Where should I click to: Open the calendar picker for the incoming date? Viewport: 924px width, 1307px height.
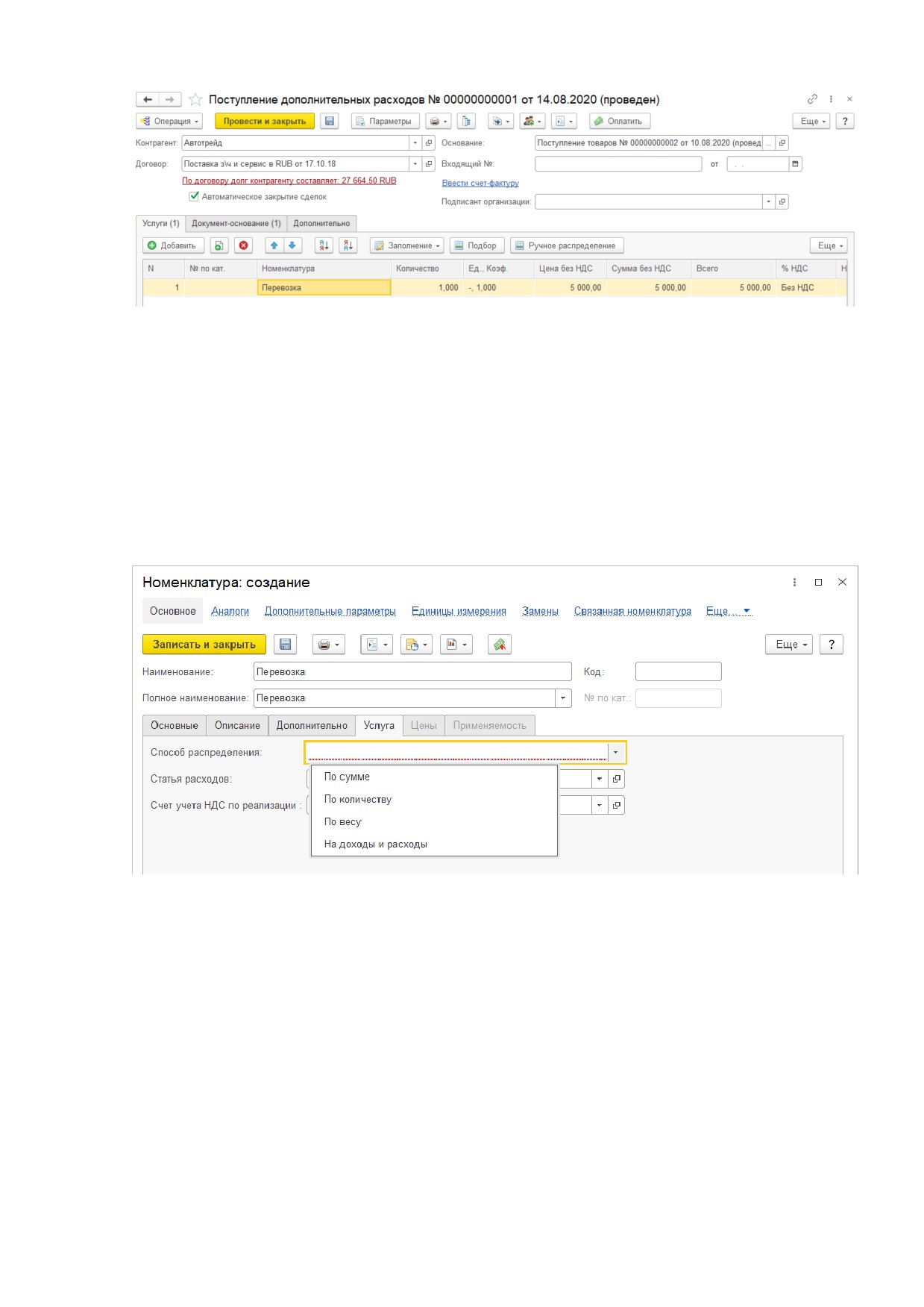tap(795, 164)
